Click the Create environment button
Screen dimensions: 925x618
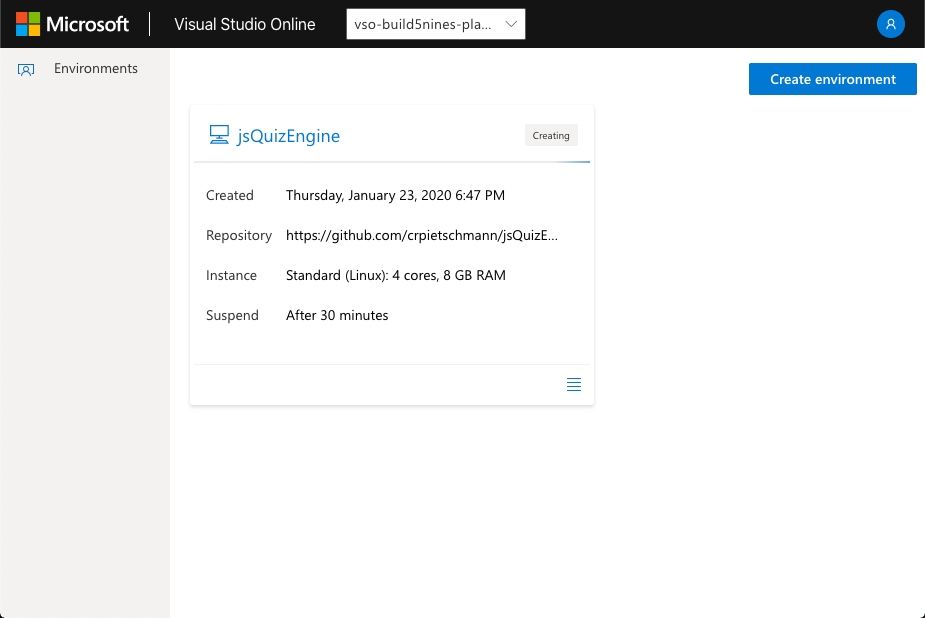click(x=832, y=79)
